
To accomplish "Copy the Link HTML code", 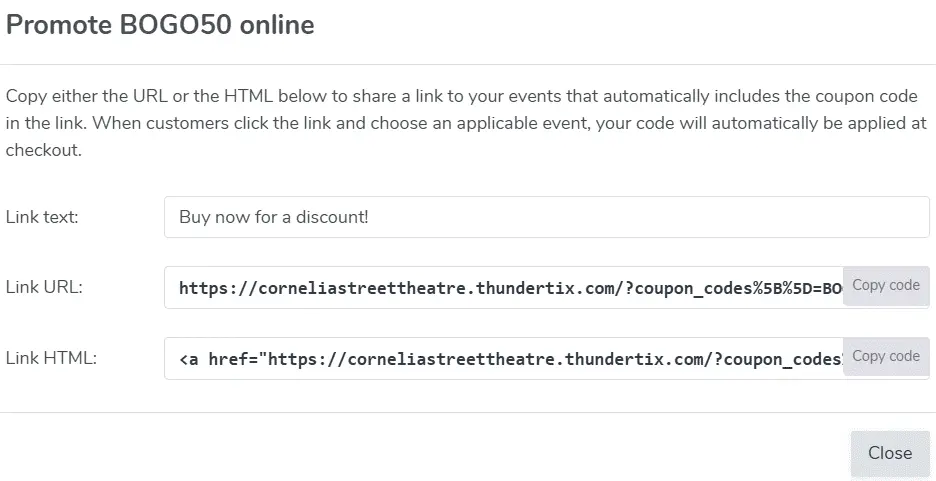I will point(885,356).
